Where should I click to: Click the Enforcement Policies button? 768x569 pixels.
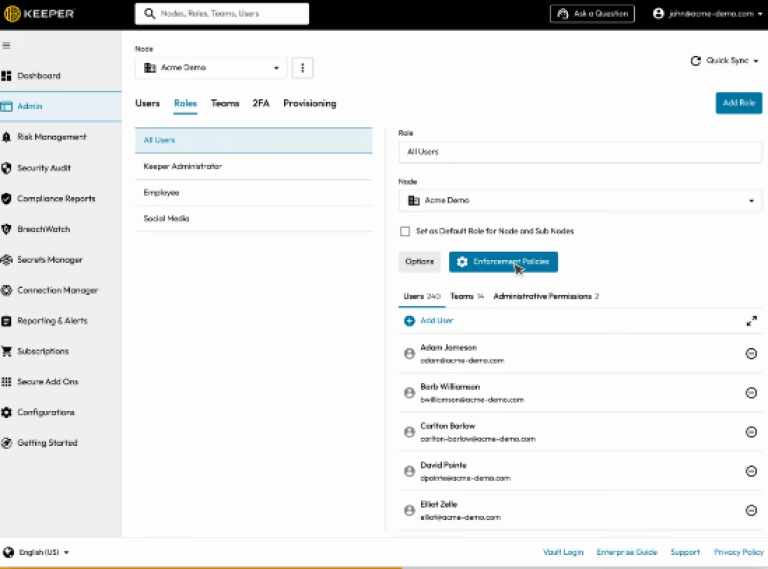(x=503, y=261)
